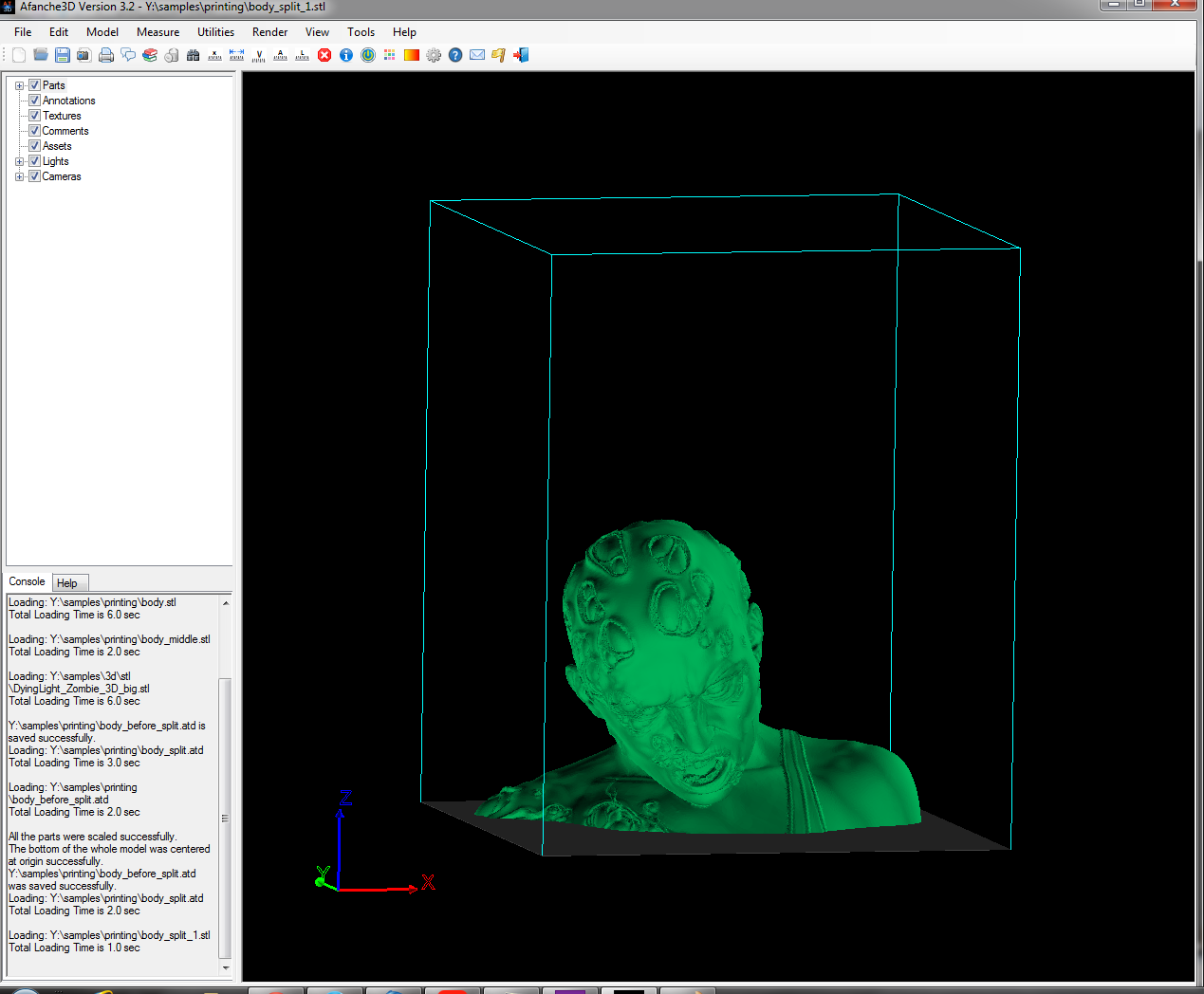Click the Save floppy disk icon
1204x994 pixels.
pyautogui.click(x=63, y=55)
